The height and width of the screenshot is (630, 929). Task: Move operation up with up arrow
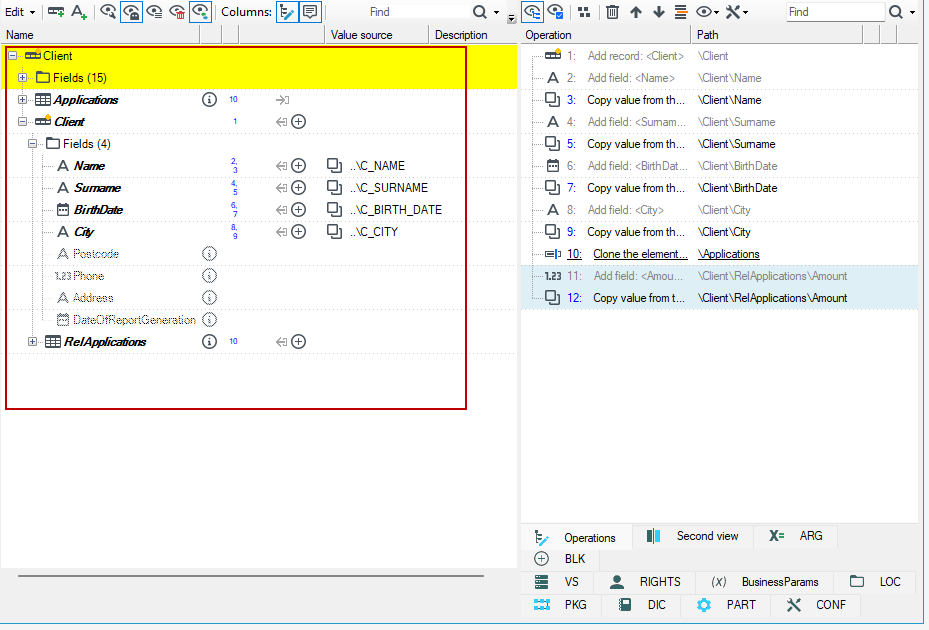[636, 11]
